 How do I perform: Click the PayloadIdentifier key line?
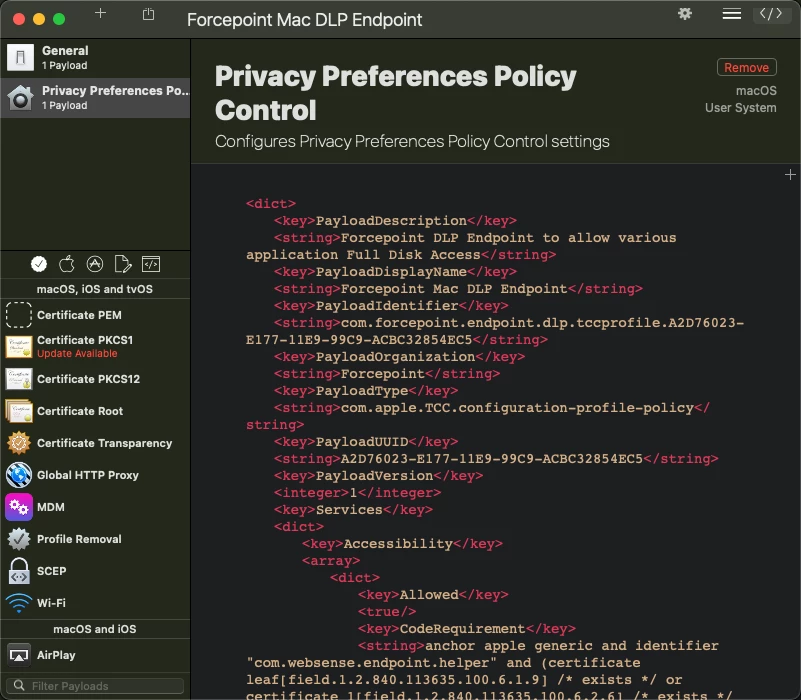pyautogui.click(x=391, y=306)
